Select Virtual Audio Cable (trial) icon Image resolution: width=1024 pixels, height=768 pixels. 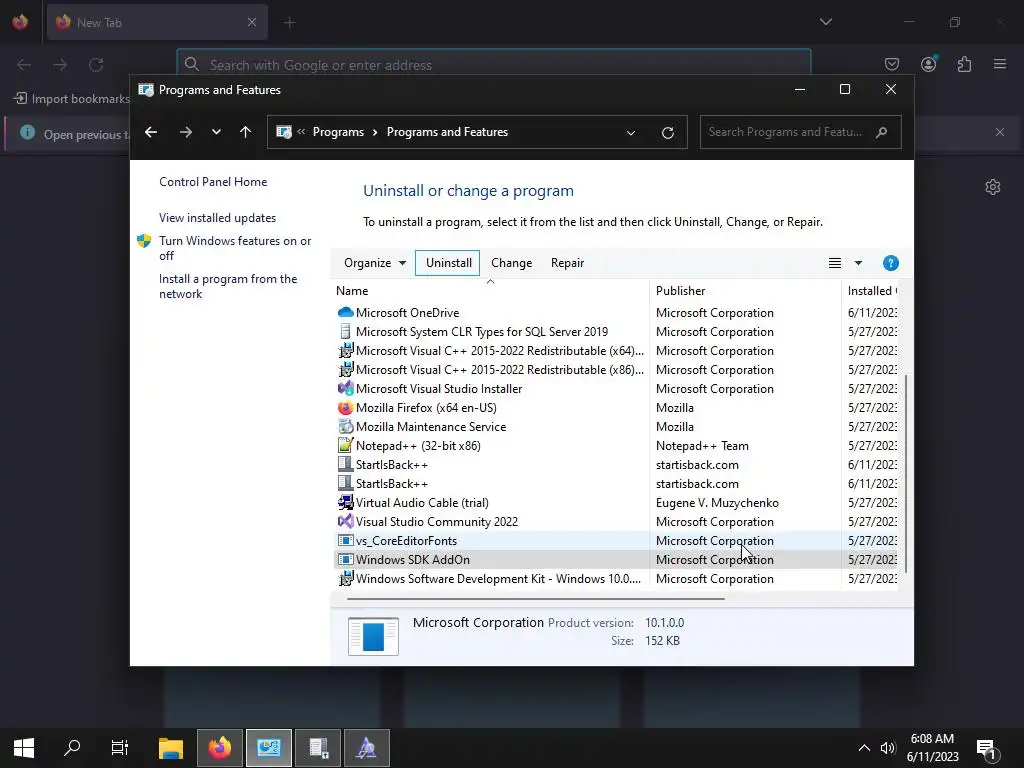pyautogui.click(x=345, y=502)
